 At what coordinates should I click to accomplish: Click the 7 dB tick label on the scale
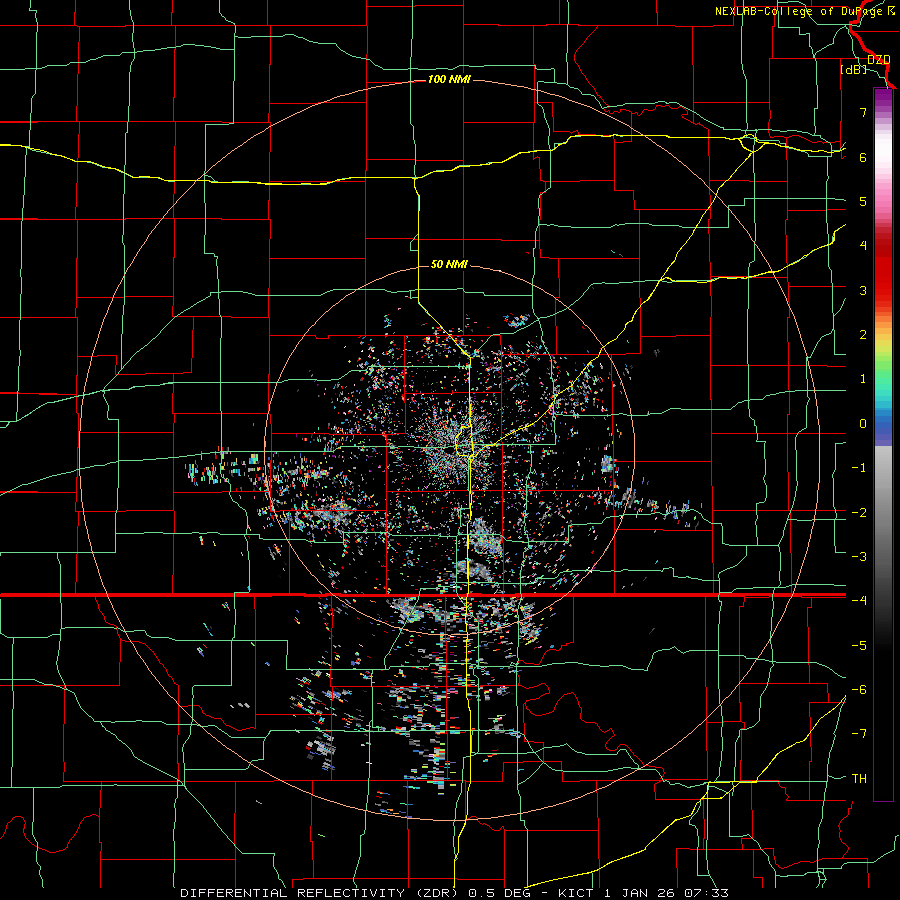coord(863,112)
